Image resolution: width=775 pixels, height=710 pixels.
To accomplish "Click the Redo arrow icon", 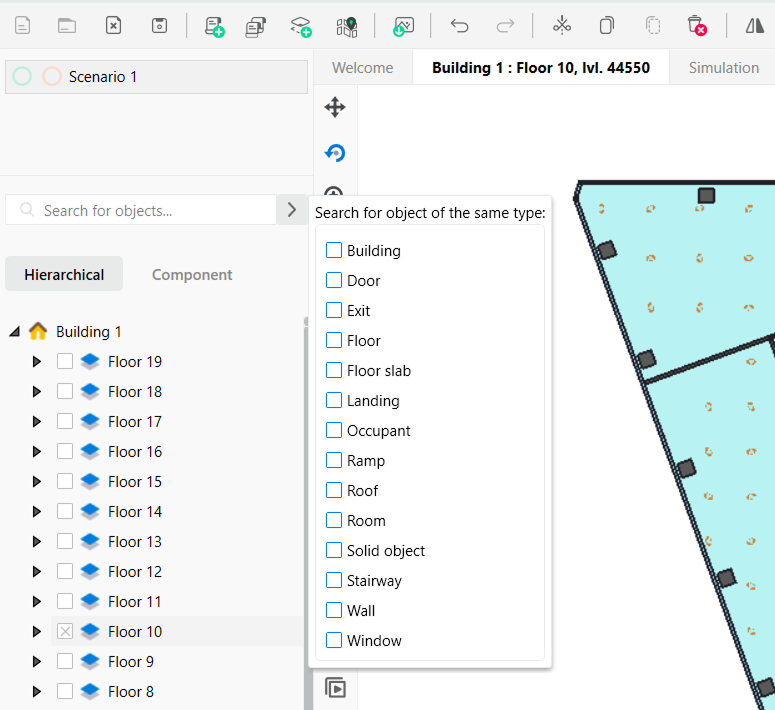I will pyautogui.click(x=505, y=25).
